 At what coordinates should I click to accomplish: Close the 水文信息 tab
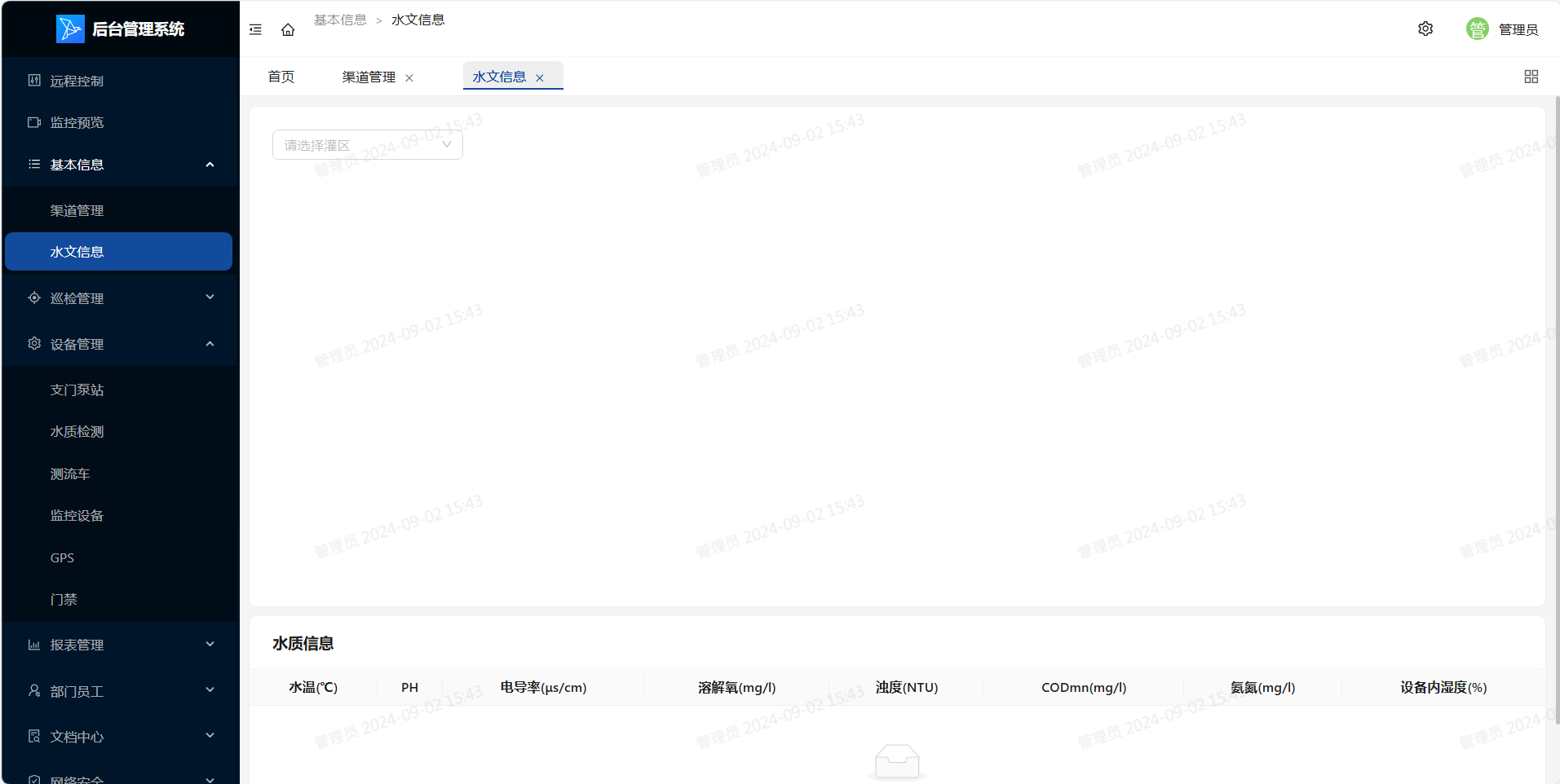[x=540, y=77]
